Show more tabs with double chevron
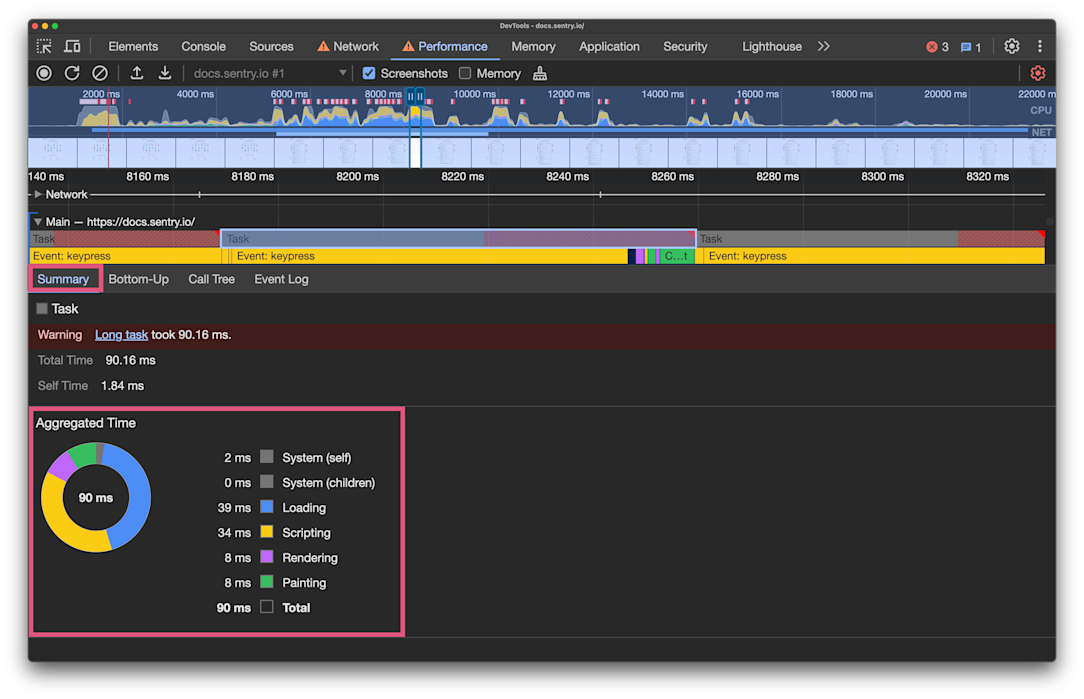Screen dimensions: 1084x699 tap(823, 46)
